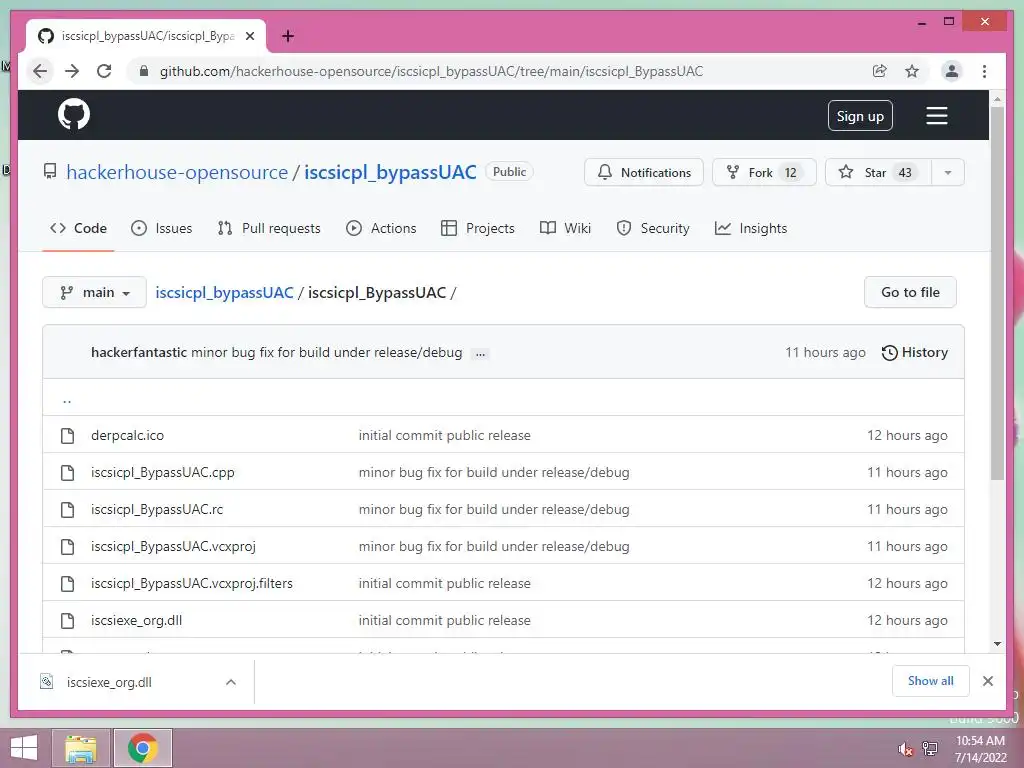Screen dimensions: 1024x768
Task: Share this page using share icon
Action: click(x=880, y=71)
